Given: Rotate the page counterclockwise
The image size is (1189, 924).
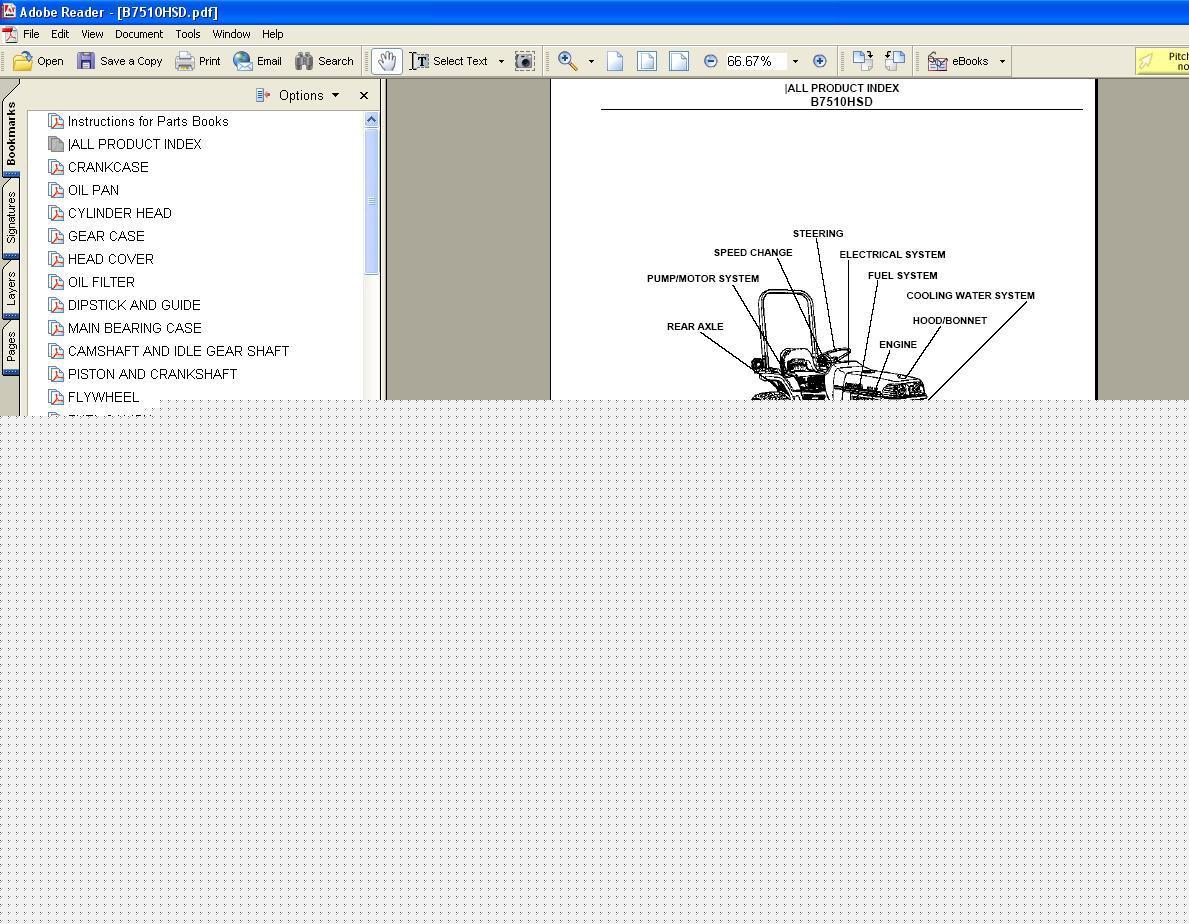Looking at the screenshot, I should [895, 61].
